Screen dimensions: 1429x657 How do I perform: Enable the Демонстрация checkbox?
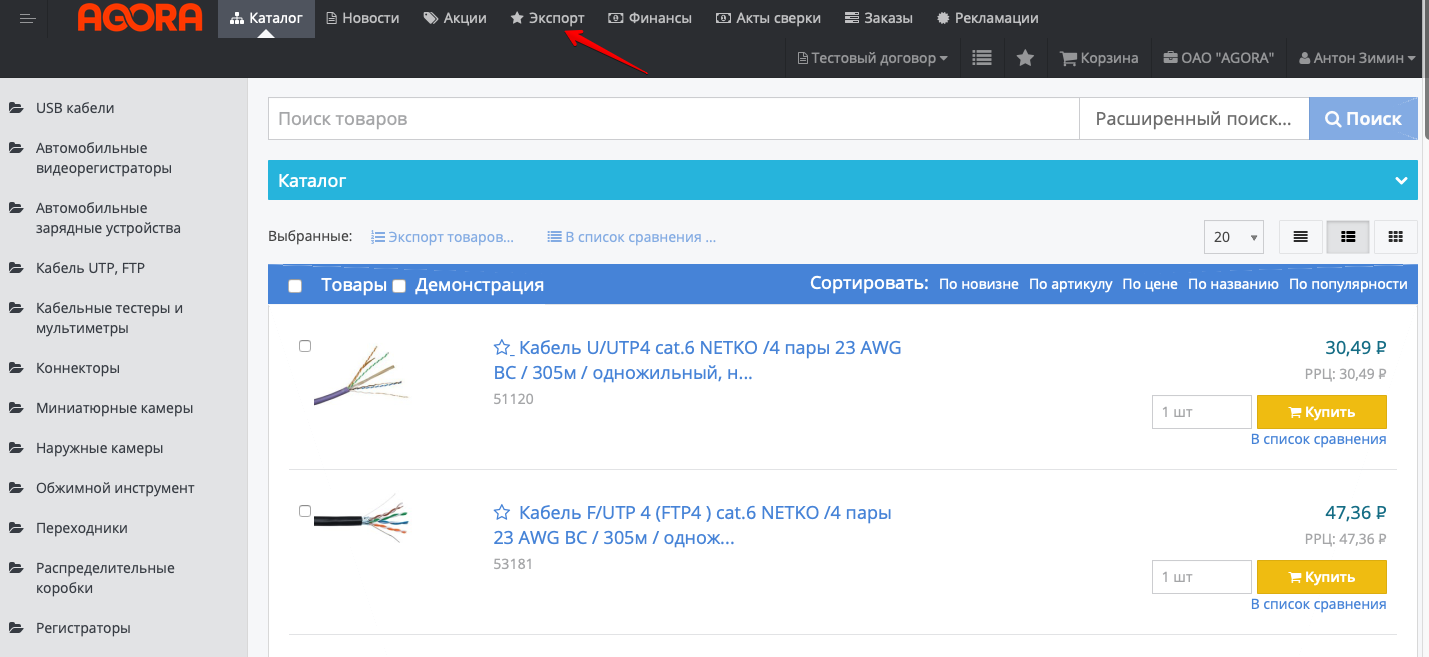tap(399, 286)
